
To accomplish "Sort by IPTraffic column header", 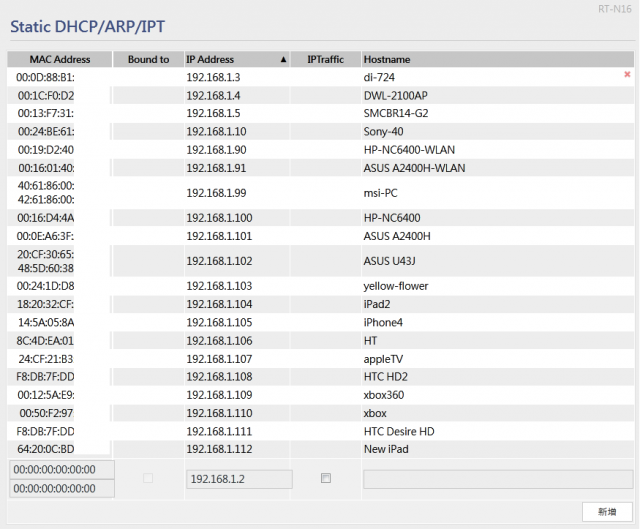I will pos(325,59).
